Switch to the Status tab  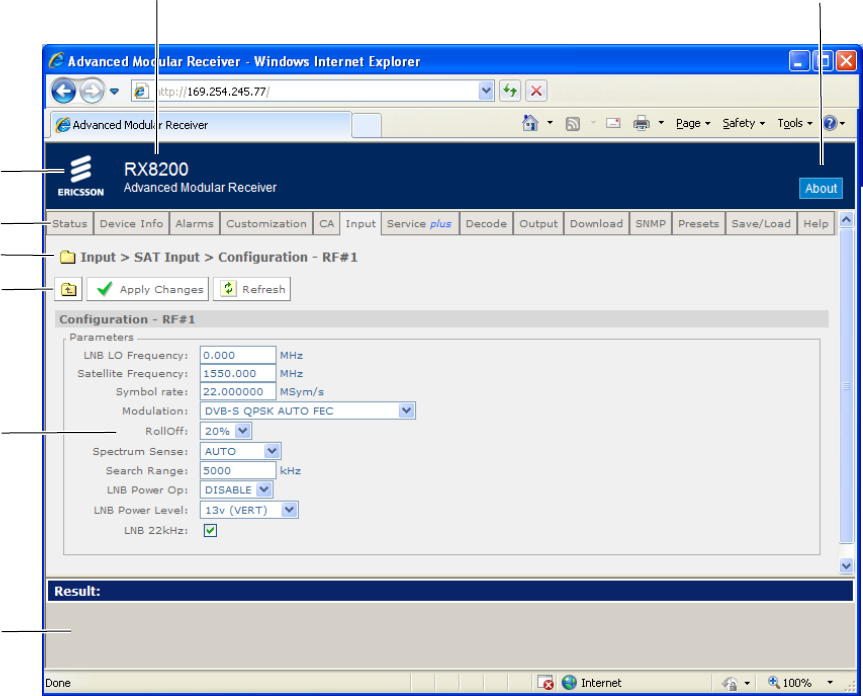(x=69, y=223)
